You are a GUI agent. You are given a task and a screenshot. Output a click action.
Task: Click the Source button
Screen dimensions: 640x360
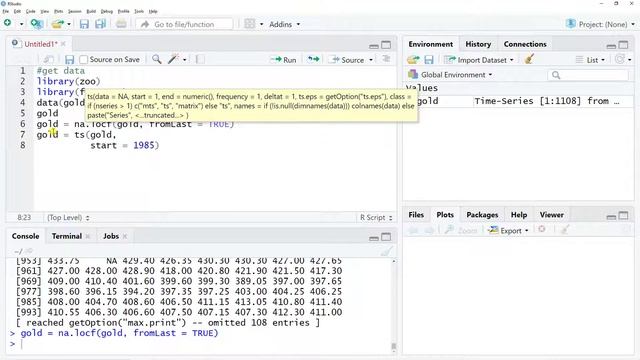(x=347, y=60)
